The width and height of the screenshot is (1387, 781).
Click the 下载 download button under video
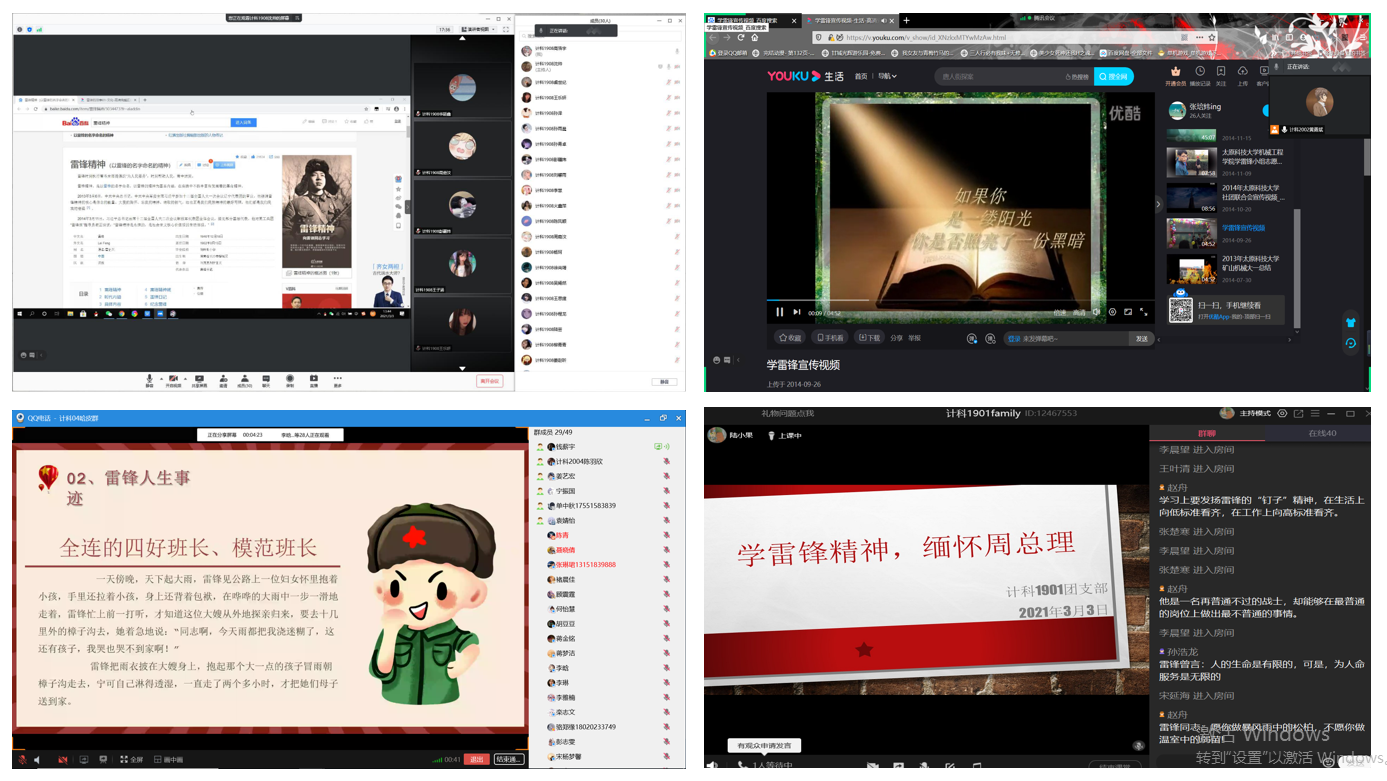pyautogui.click(x=869, y=338)
